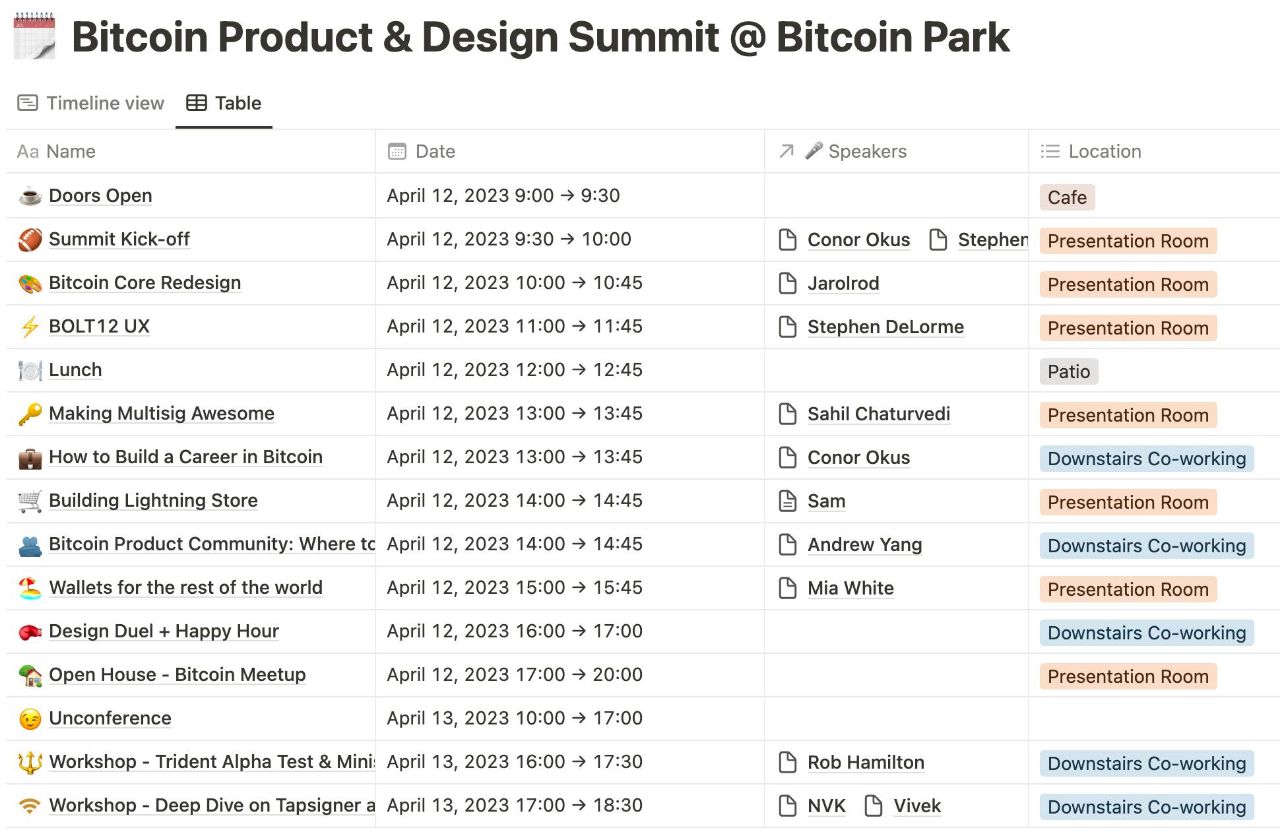Open Stephen DeLorme speaker in BOLT12 UX row
The height and width of the screenshot is (839, 1280).
click(886, 327)
